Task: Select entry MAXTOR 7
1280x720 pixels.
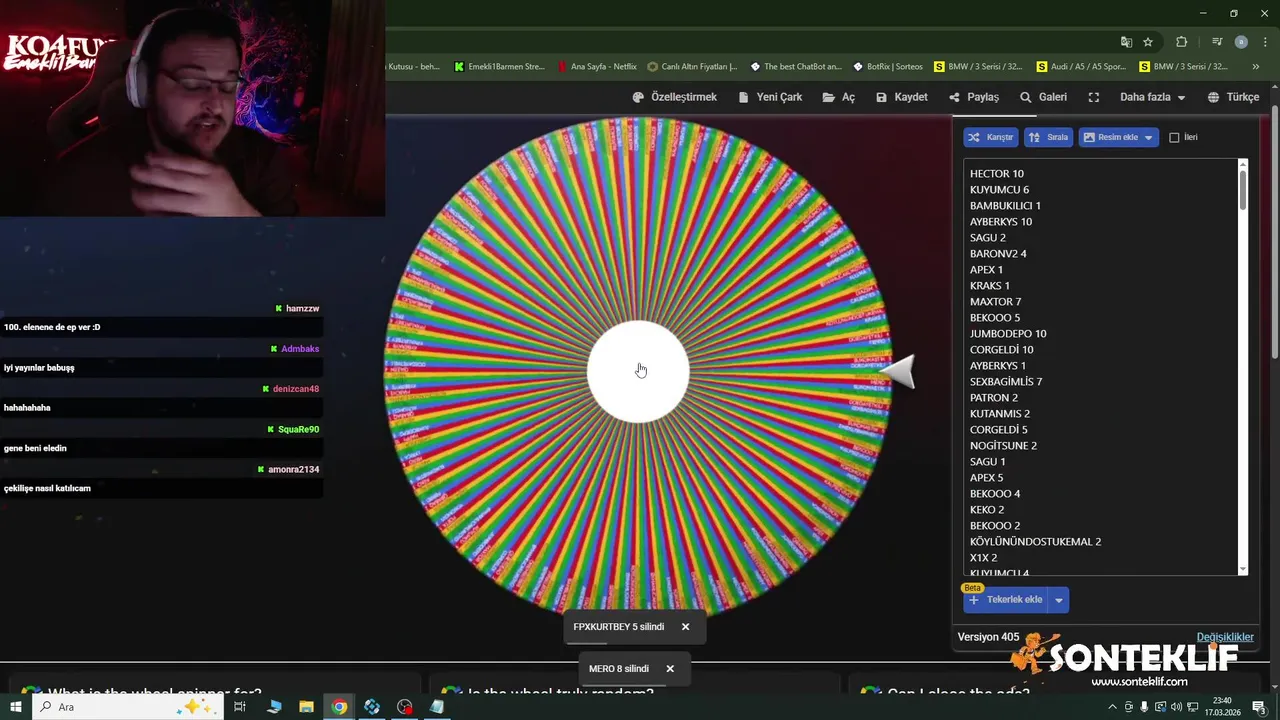Action: tap(995, 302)
